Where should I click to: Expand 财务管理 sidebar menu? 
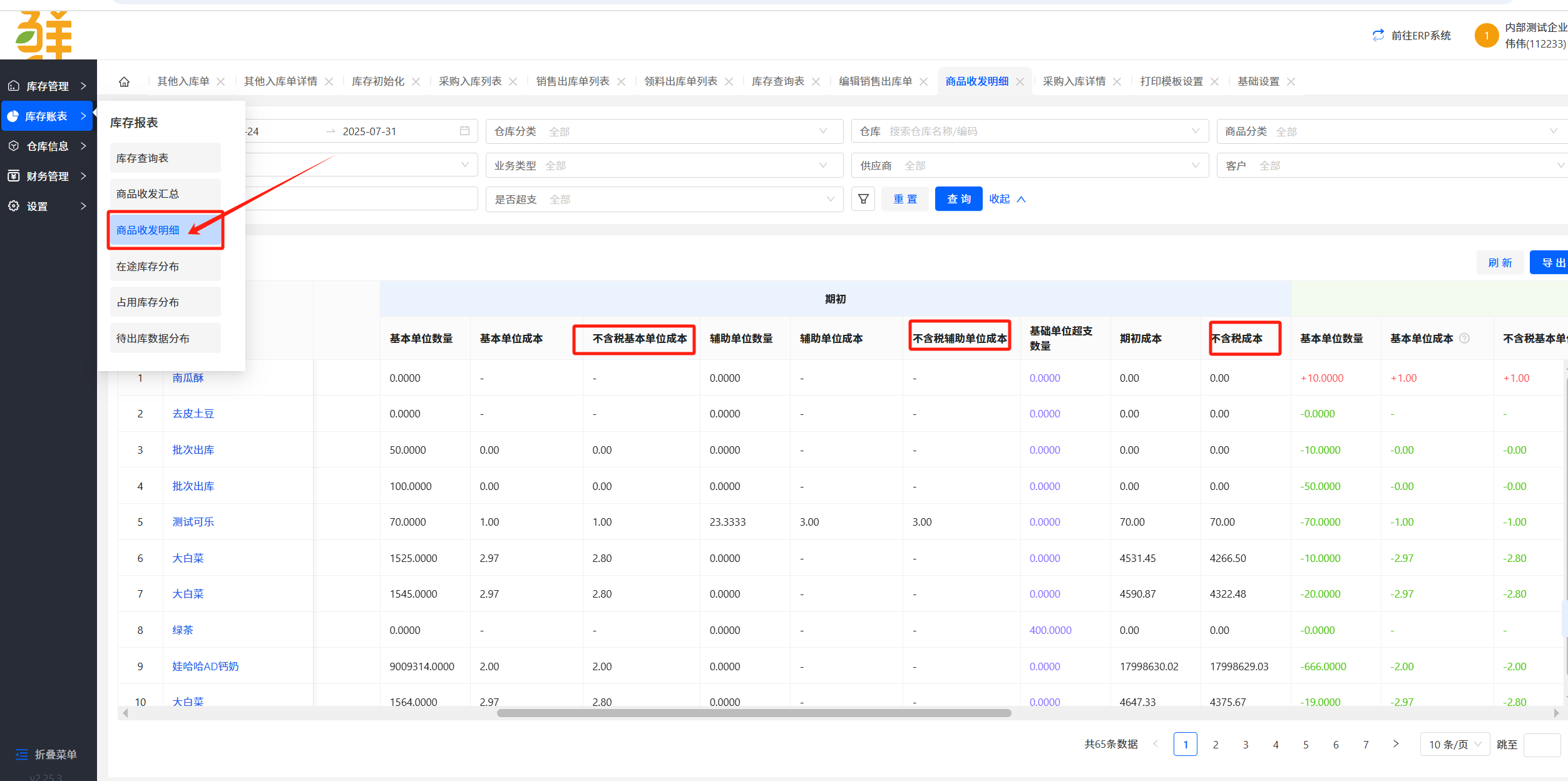pyautogui.click(x=47, y=176)
